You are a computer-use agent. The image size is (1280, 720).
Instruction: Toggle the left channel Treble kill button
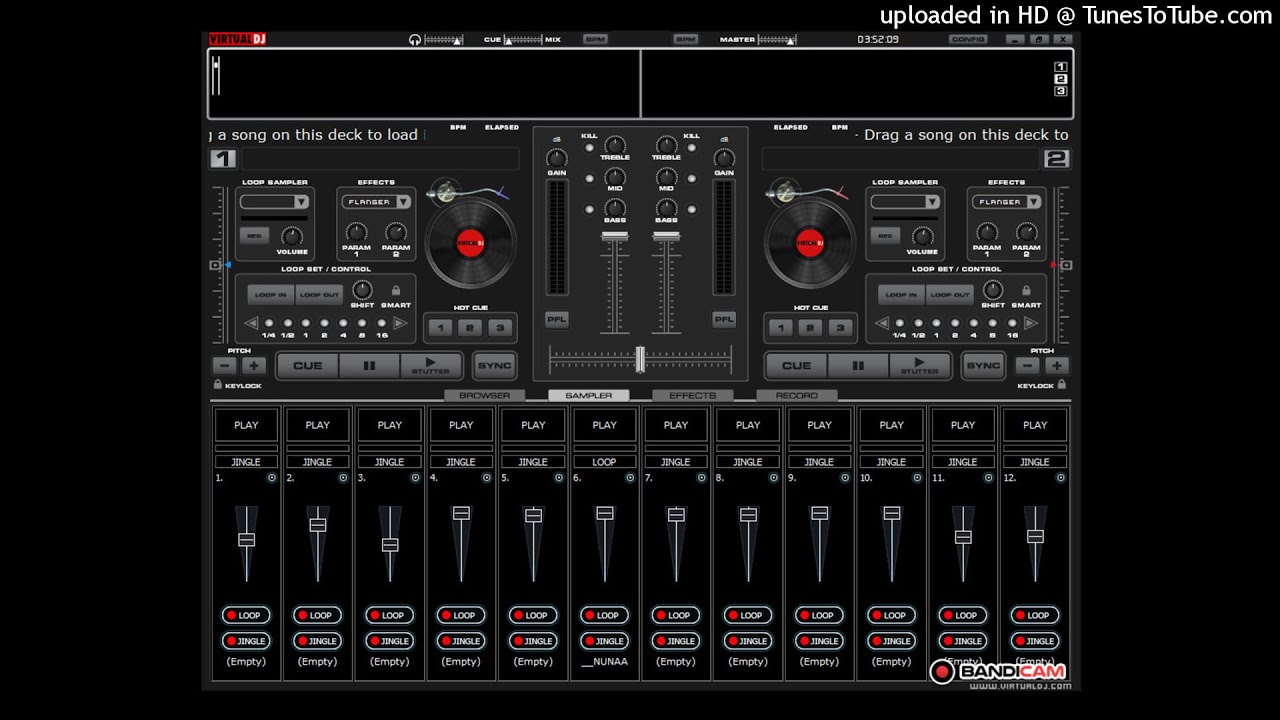589,147
